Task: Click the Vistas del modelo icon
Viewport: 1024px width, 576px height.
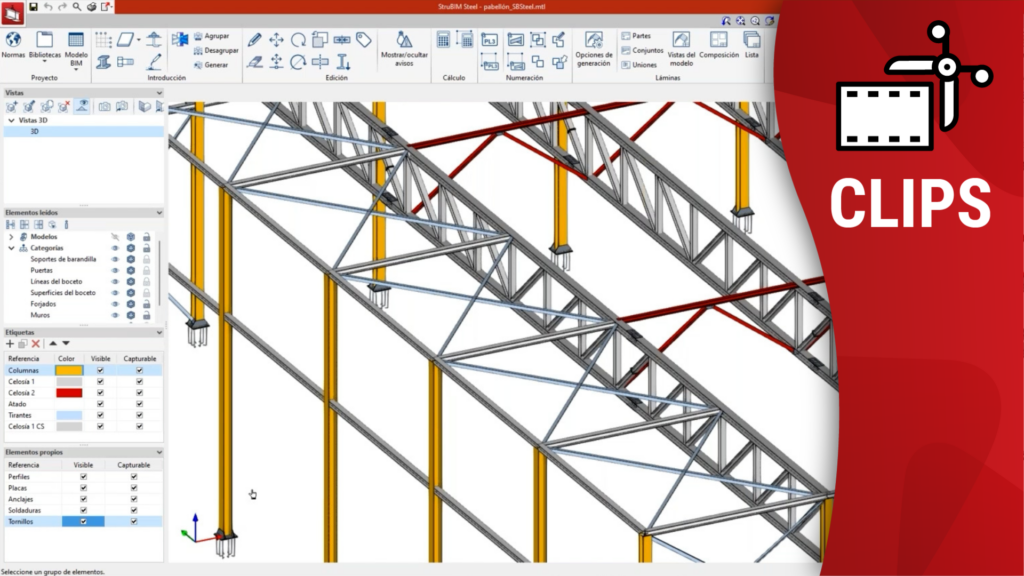Action: (680, 47)
